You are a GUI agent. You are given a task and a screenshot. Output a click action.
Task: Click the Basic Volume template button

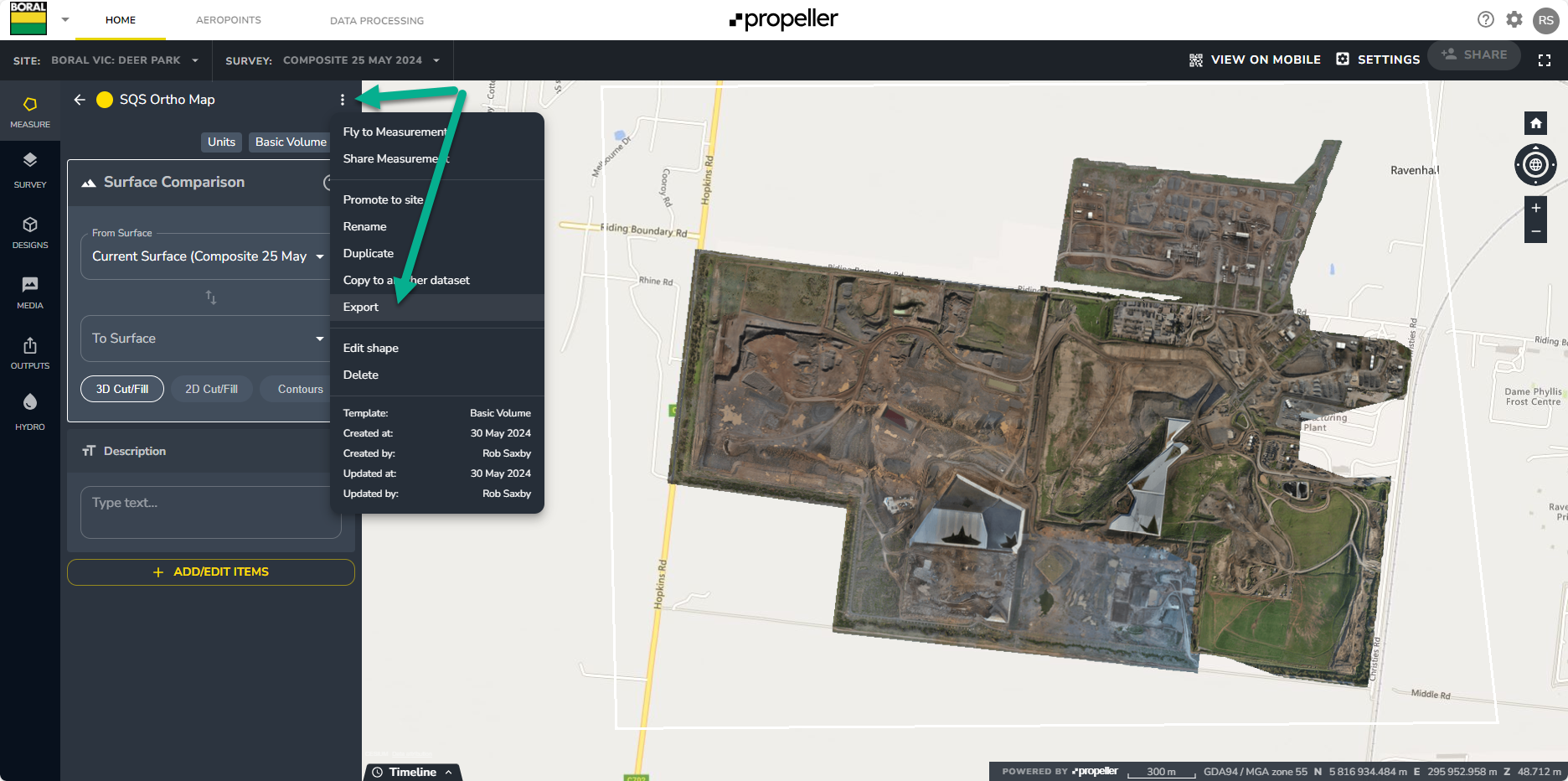[x=290, y=142]
